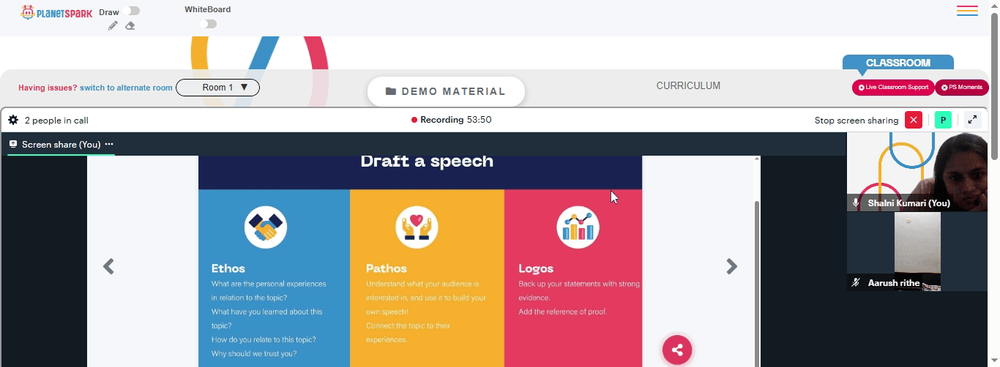The height and width of the screenshot is (367, 1000).
Task: Click Aarush rithe's muted mic icon
Action: (856, 283)
